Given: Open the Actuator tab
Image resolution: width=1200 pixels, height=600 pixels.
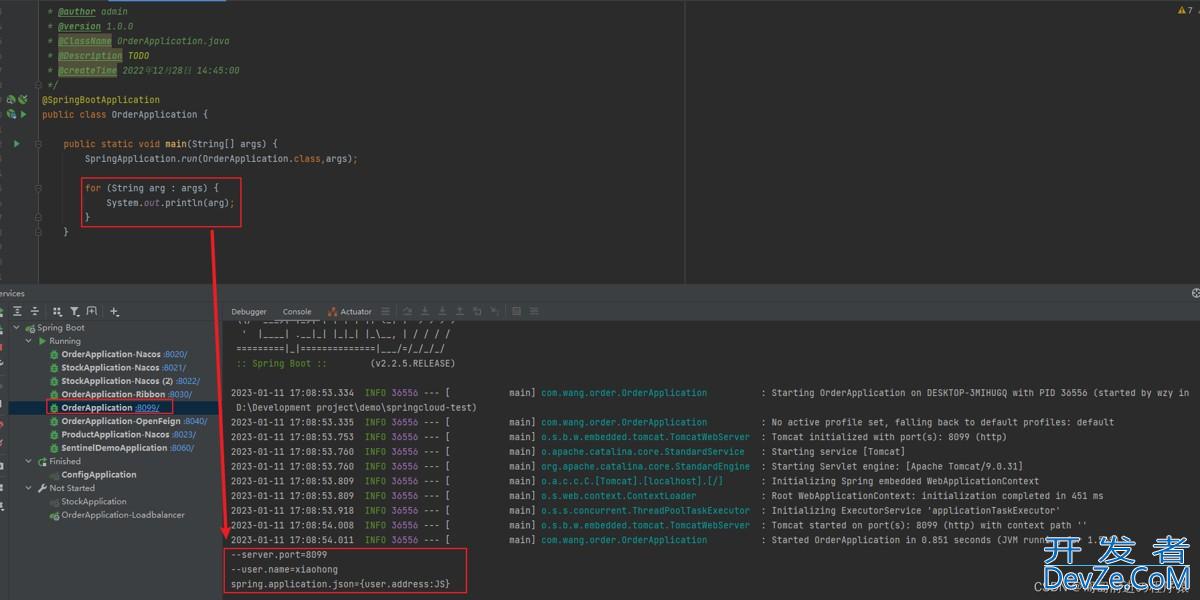Looking at the screenshot, I should (x=355, y=312).
